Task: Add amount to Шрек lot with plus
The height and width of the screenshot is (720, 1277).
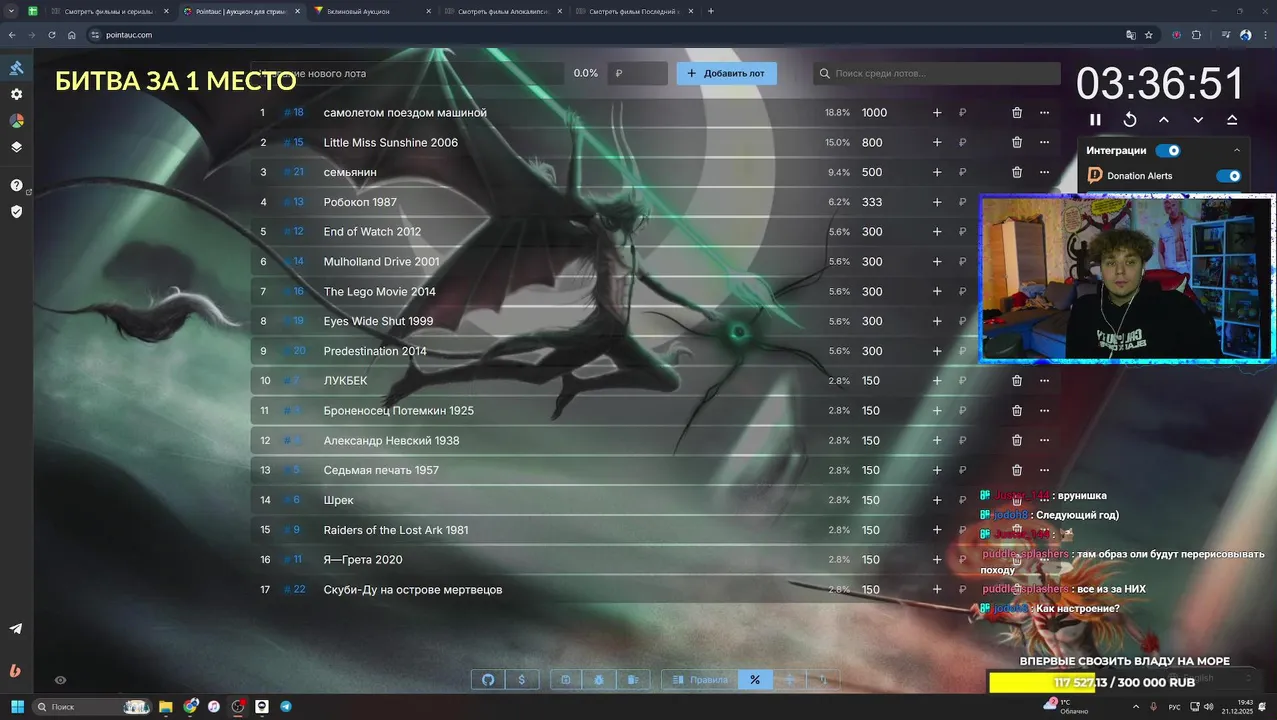Action: 937,500
